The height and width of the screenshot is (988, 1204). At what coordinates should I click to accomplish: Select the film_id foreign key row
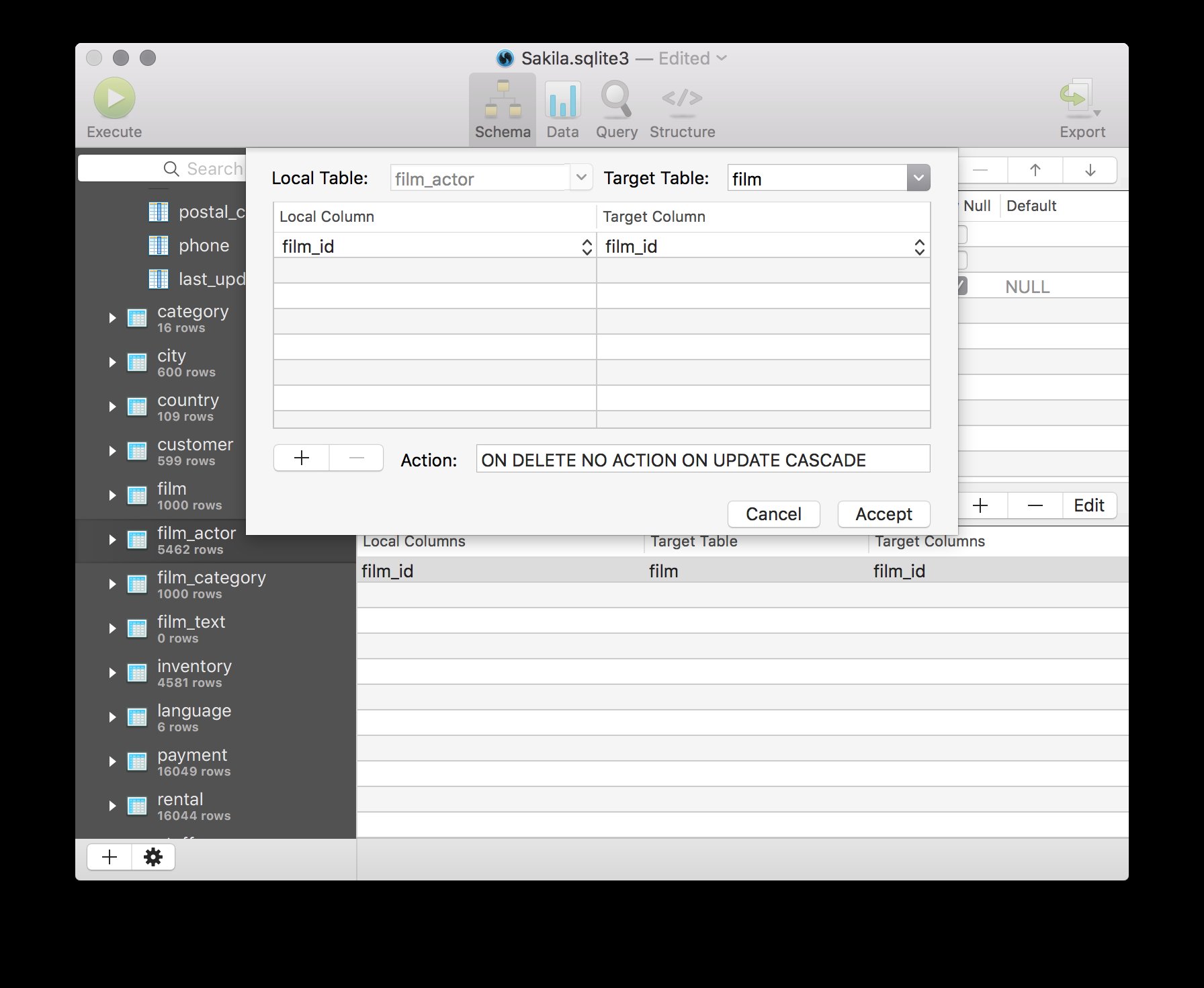pos(742,571)
